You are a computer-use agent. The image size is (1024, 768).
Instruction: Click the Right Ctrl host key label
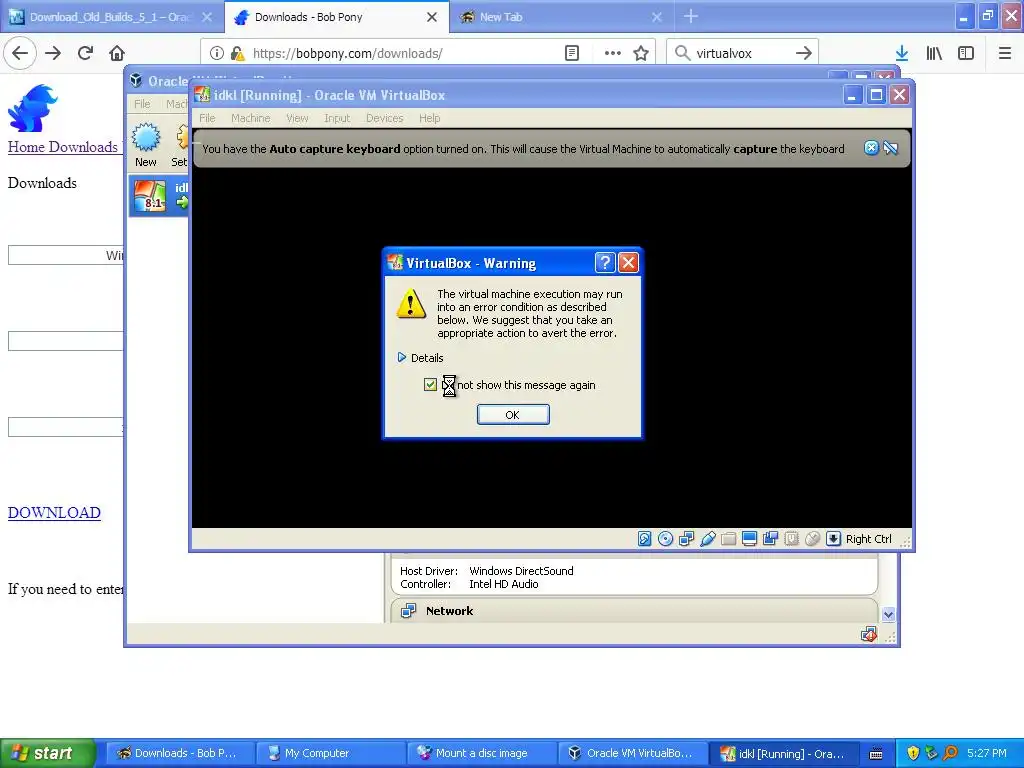point(869,539)
